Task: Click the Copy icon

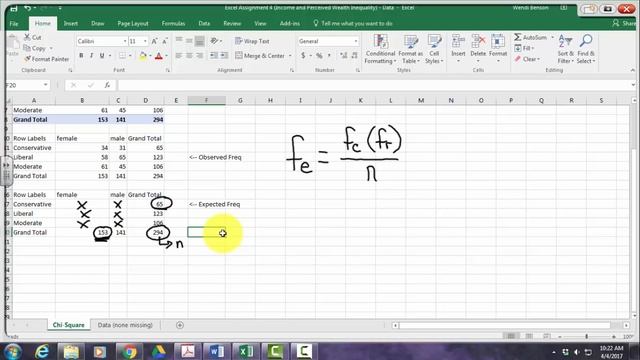Action: (x=27, y=48)
